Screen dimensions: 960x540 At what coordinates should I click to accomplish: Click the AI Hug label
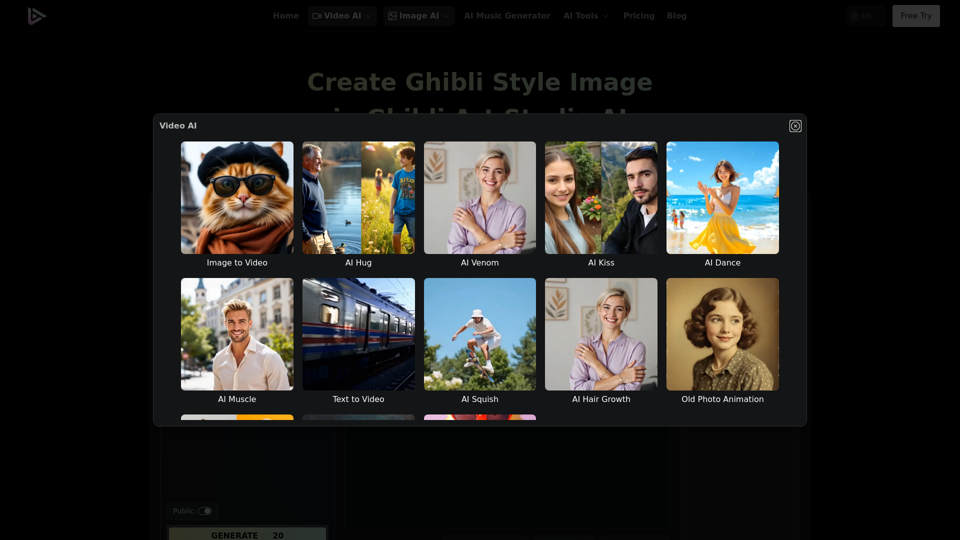pos(358,263)
